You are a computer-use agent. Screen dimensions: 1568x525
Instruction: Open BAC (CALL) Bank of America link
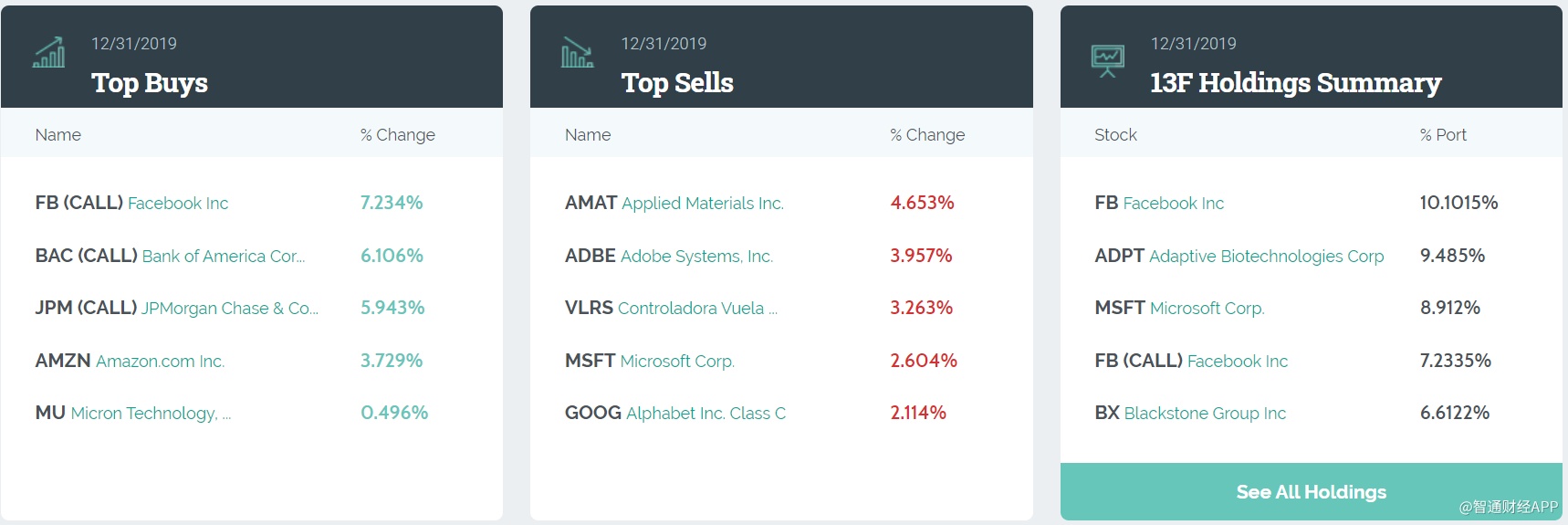171,256
